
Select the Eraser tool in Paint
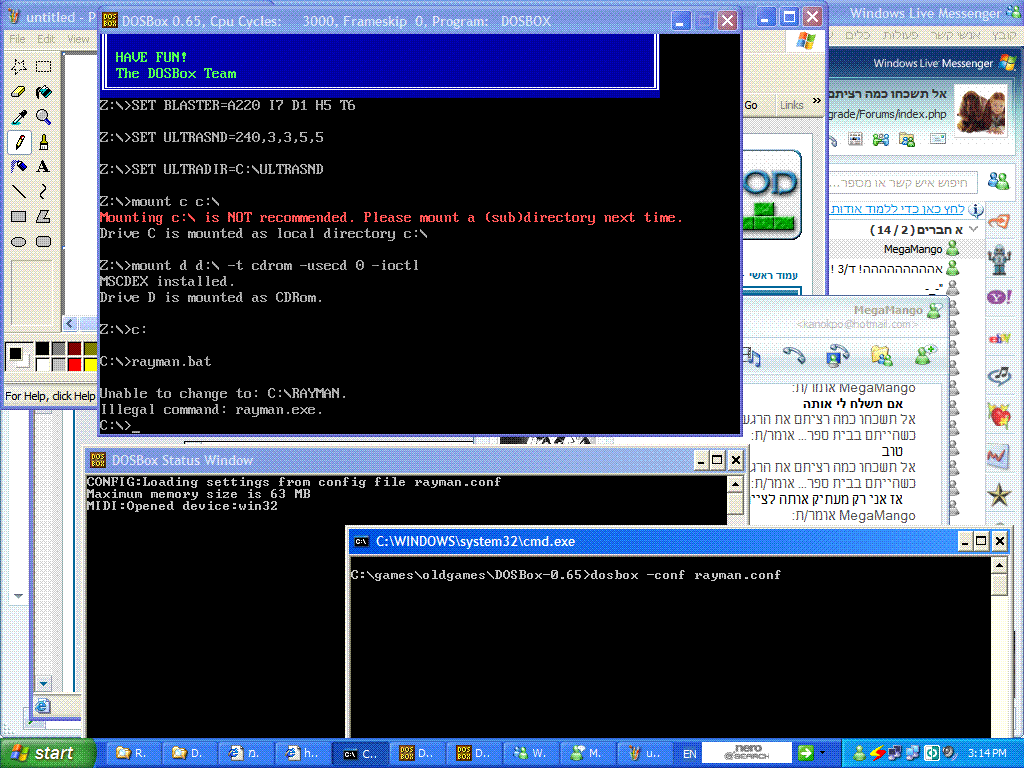pos(19,91)
